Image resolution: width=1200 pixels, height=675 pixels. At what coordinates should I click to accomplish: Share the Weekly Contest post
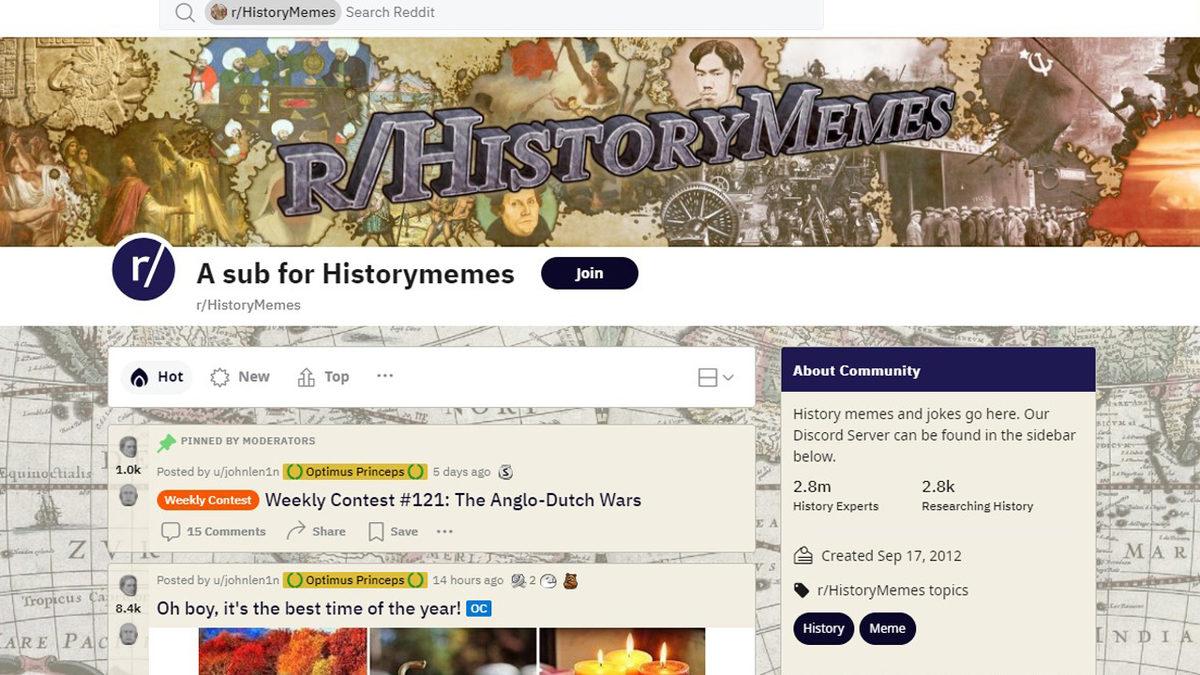coord(316,531)
